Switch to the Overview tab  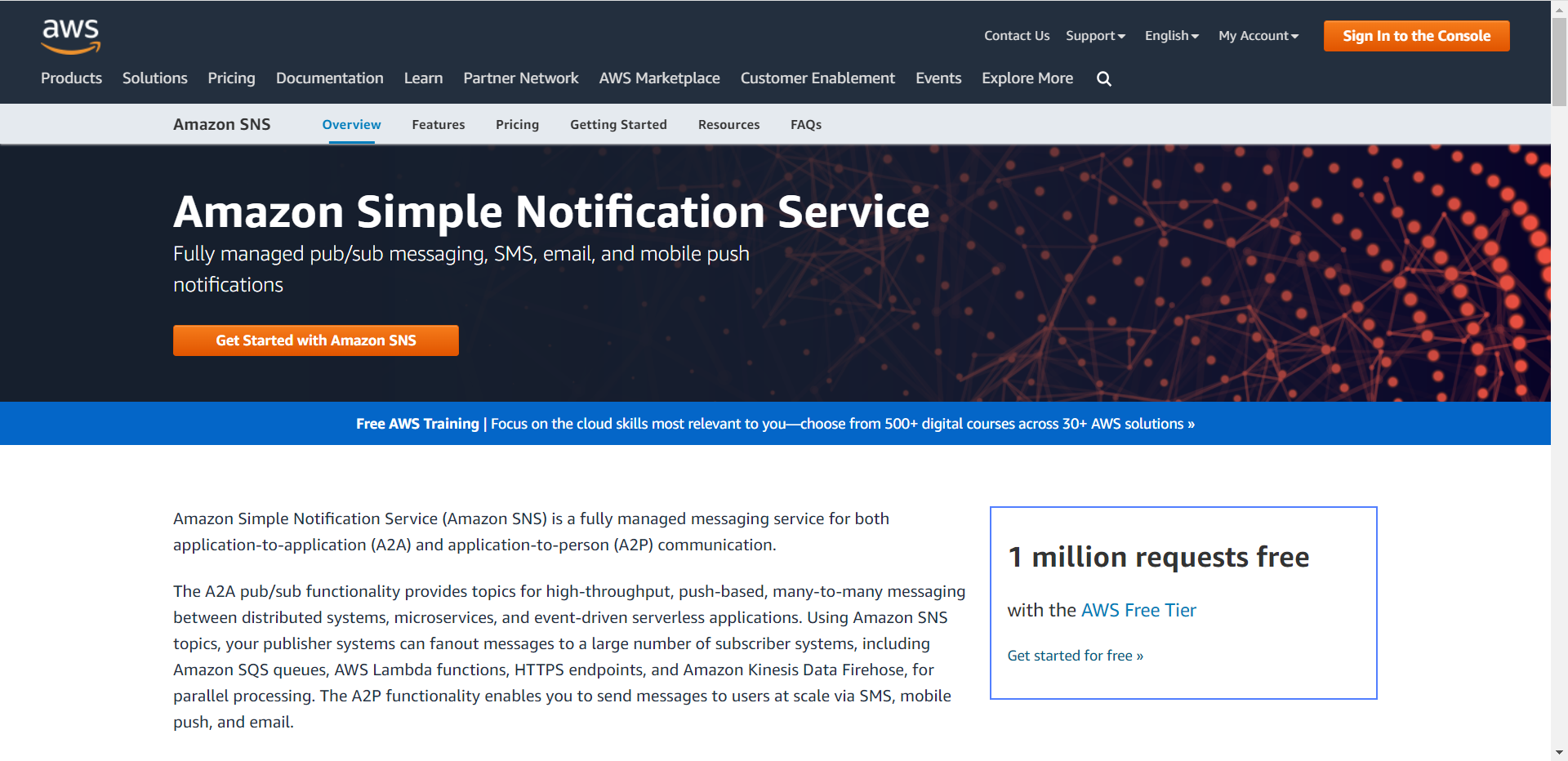click(351, 125)
